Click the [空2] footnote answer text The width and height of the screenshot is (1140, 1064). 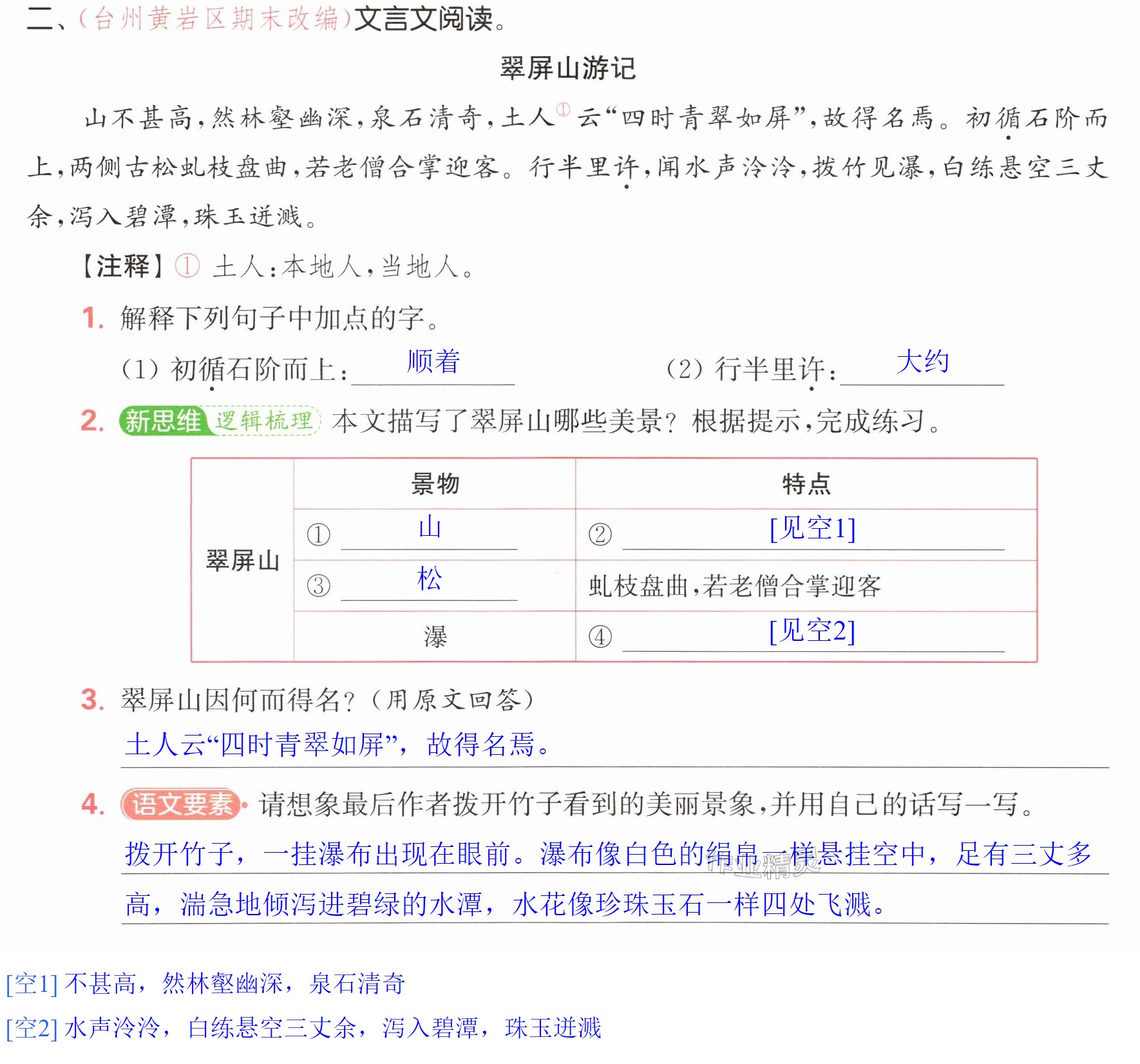pos(303,1028)
